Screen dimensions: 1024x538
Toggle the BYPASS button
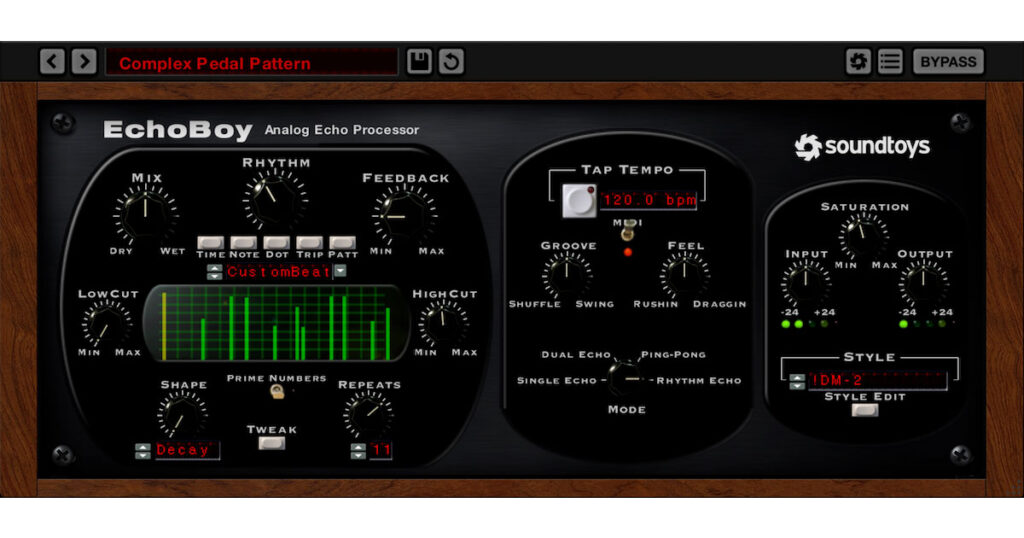click(x=947, y=62)
